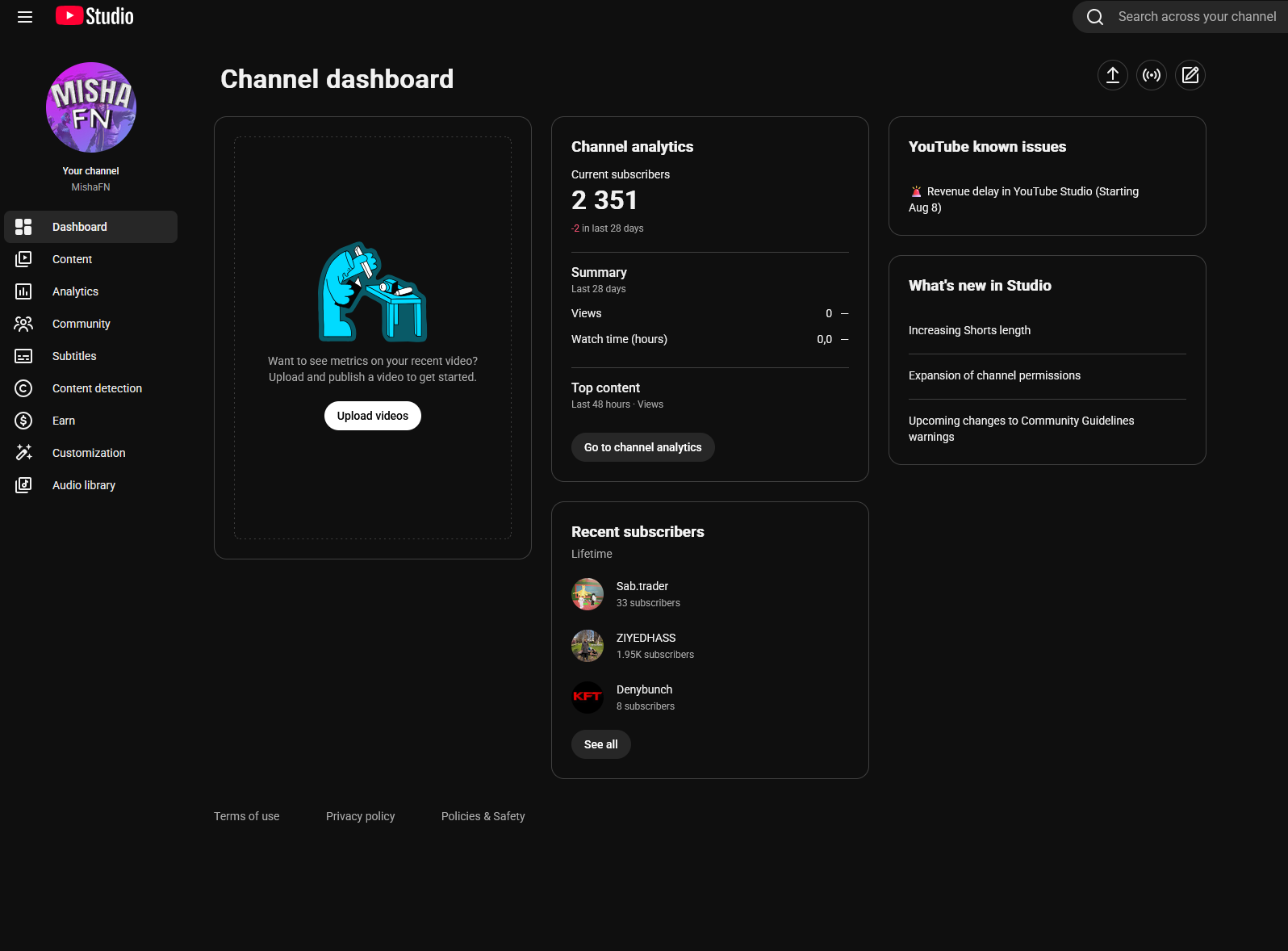Click the Dashboard grid icon
The height and width of the screenshot is (951, 1288).
pos(23,227)
